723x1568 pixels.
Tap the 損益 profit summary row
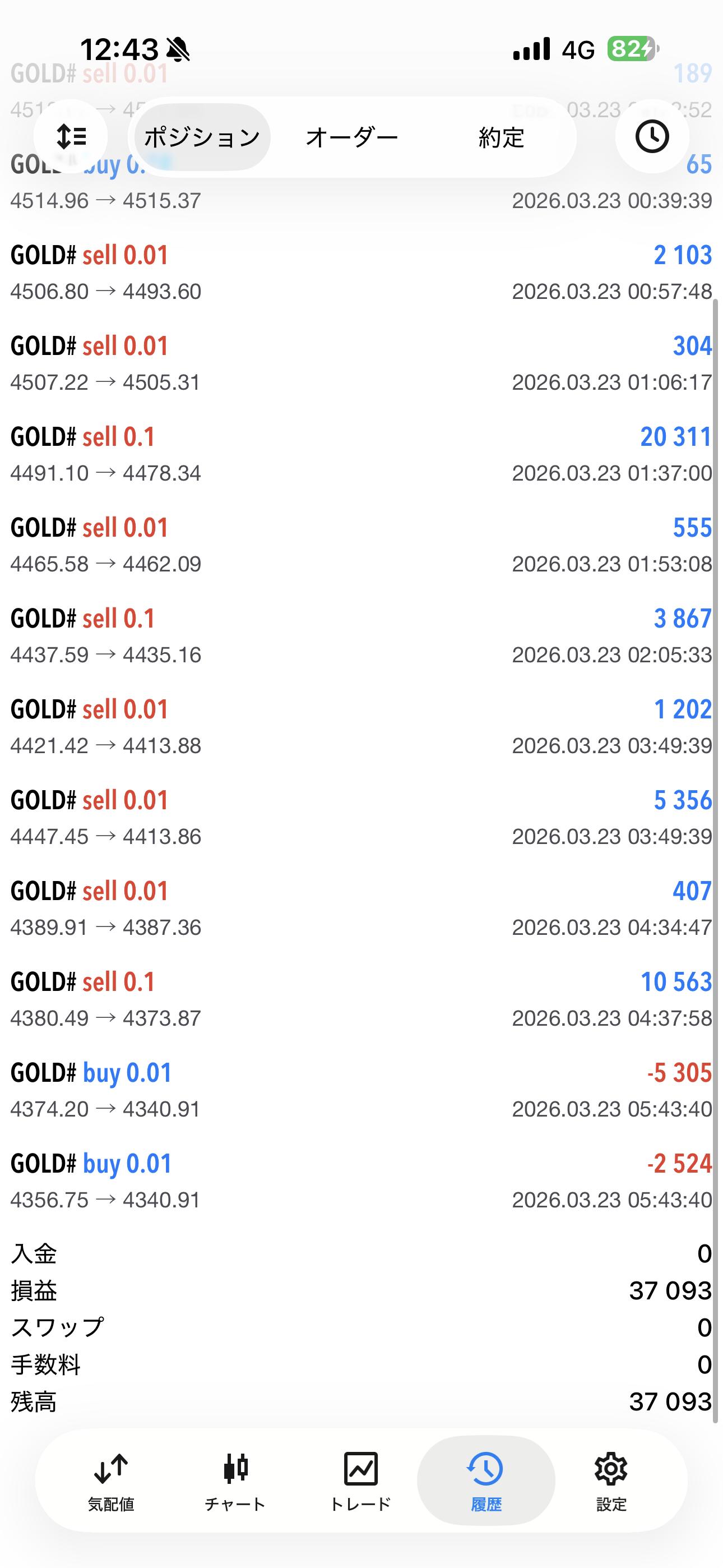pos(361,1290)
